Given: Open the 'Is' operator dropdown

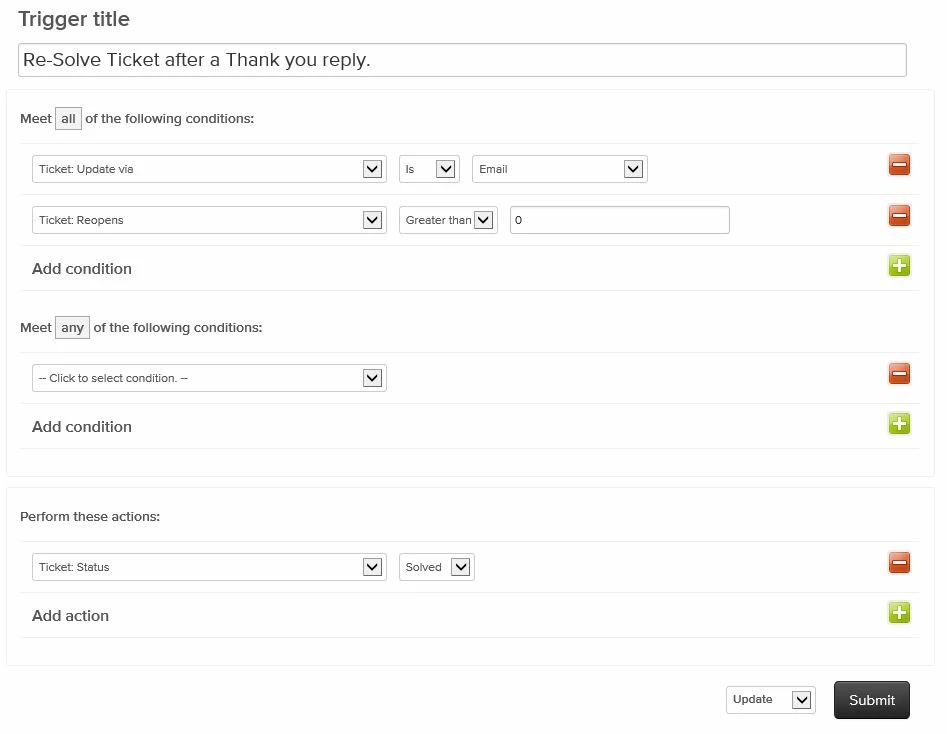Looking at the screenshot, I should (429, 169).
